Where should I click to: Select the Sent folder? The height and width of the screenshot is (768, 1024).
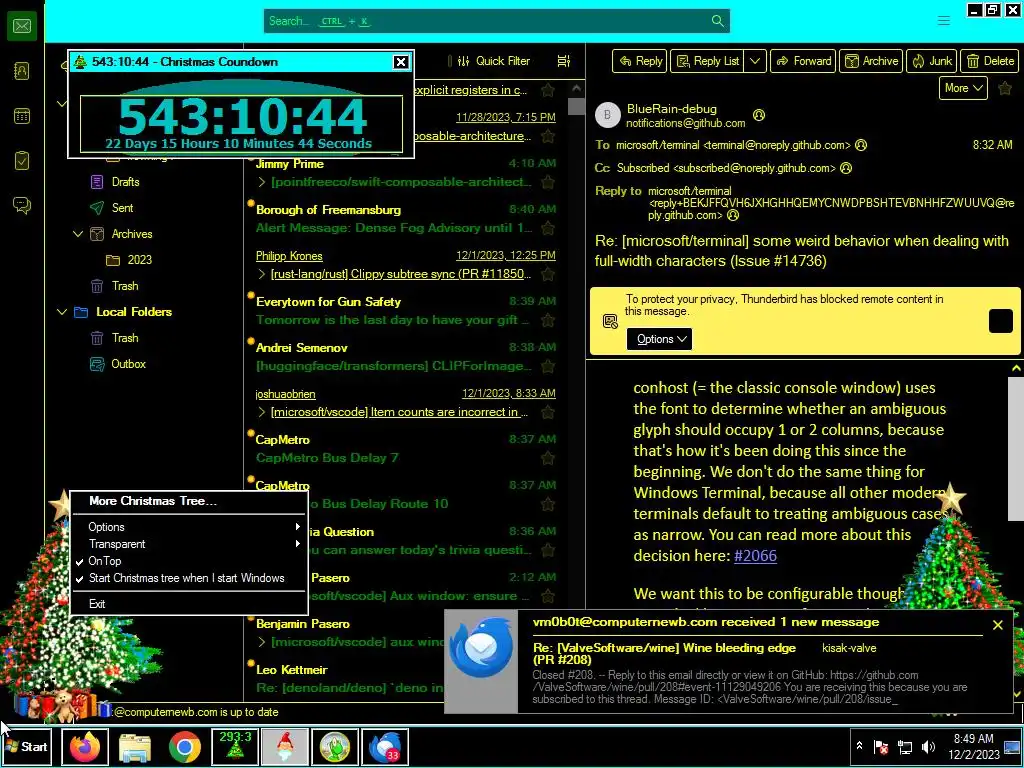pos(122,208)
